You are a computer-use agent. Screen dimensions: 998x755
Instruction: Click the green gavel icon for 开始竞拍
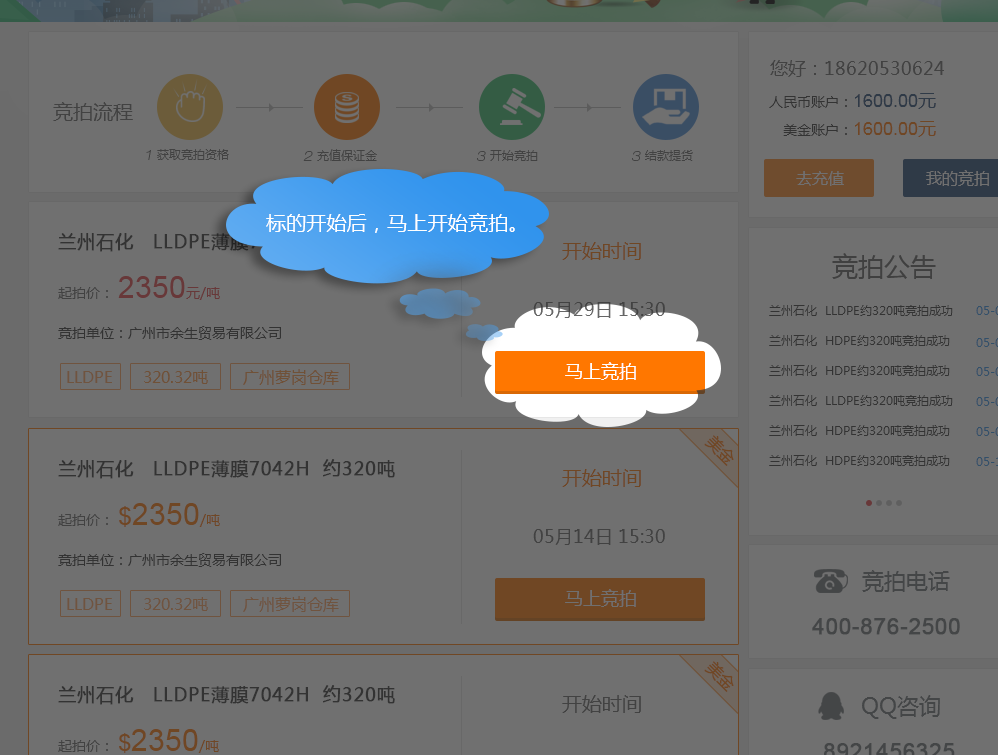512,107
